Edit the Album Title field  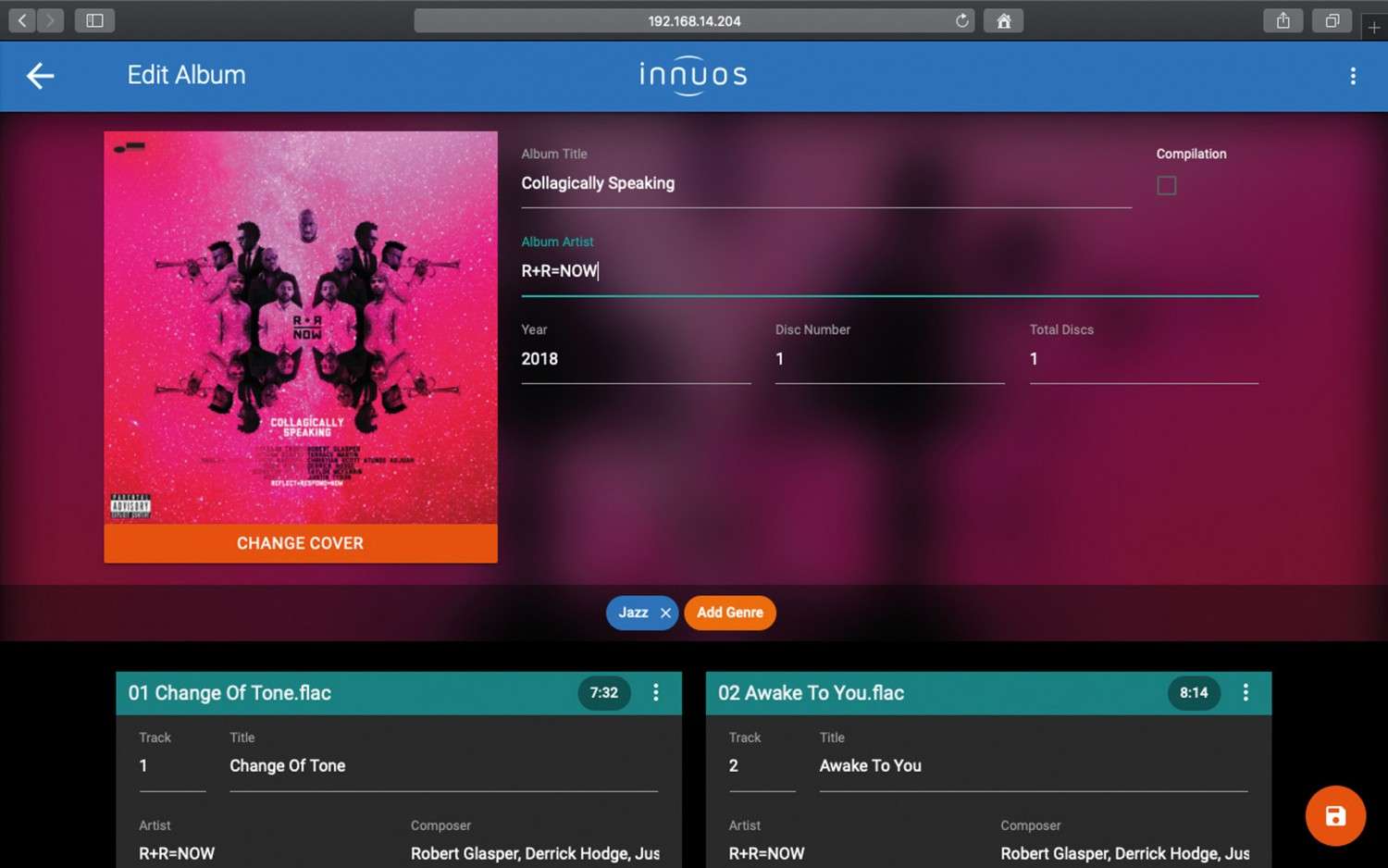click(826, 183)
